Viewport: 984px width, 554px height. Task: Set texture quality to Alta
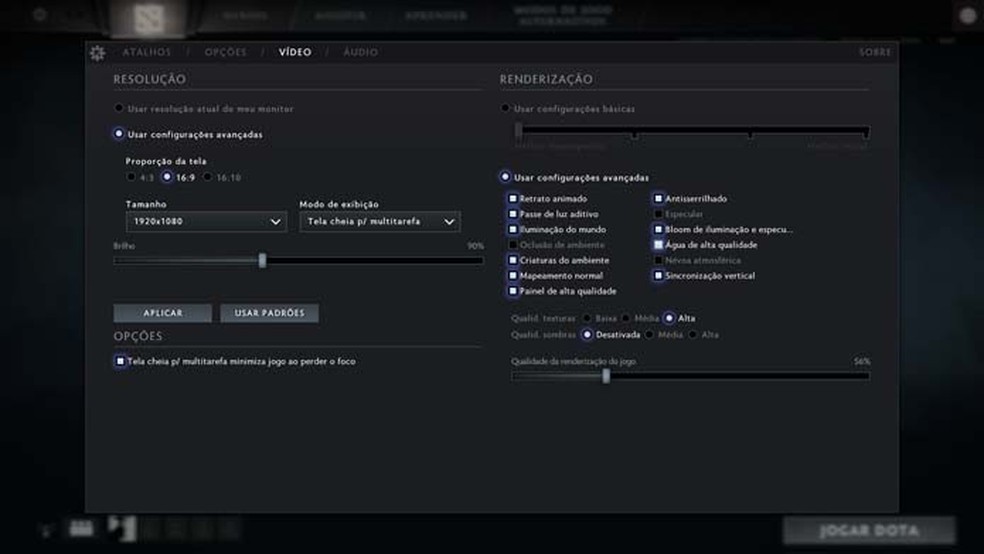click(670, 318)
